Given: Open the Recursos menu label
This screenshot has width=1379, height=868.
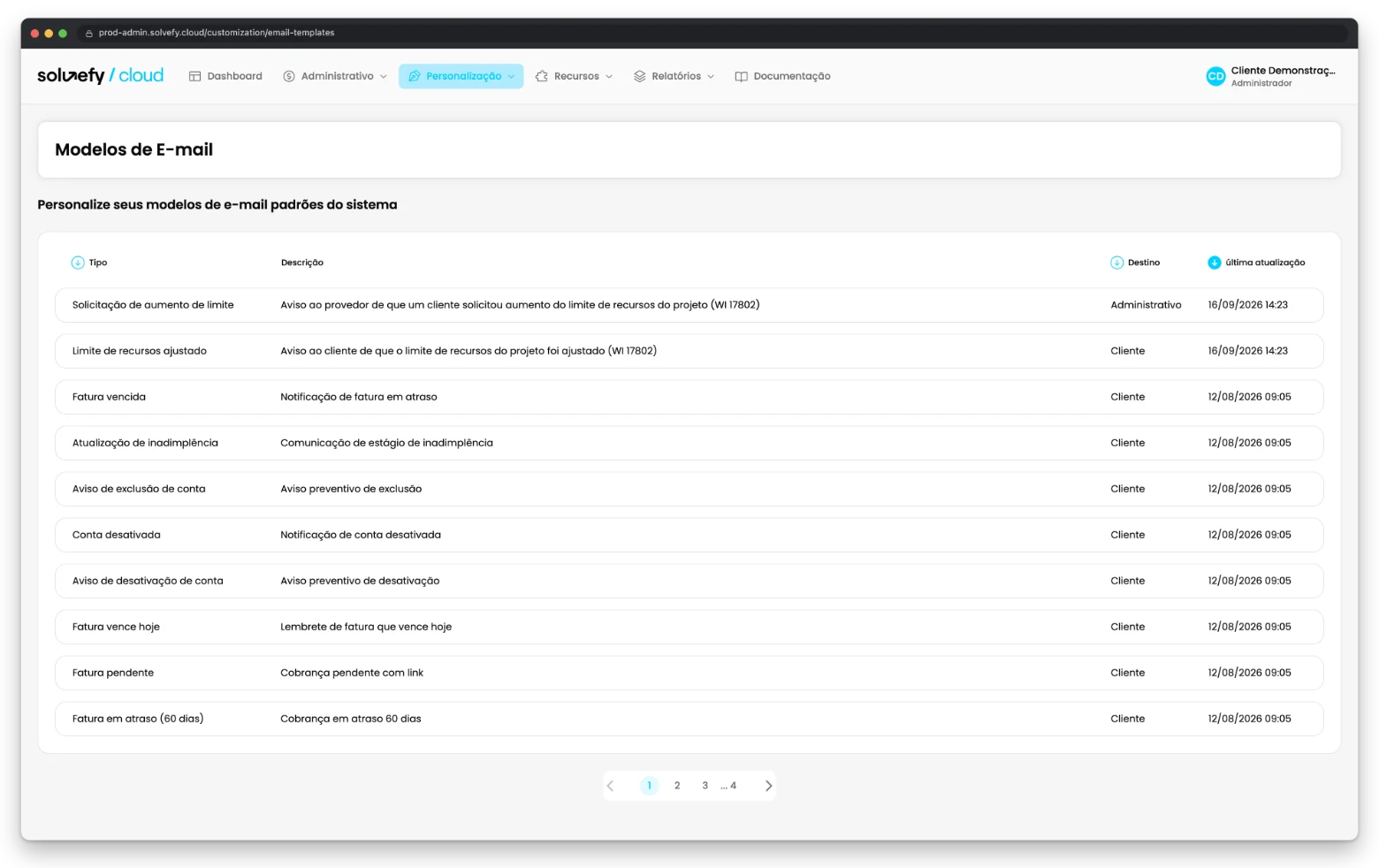Looking at the screenshot, I should [x=576, y=76].
